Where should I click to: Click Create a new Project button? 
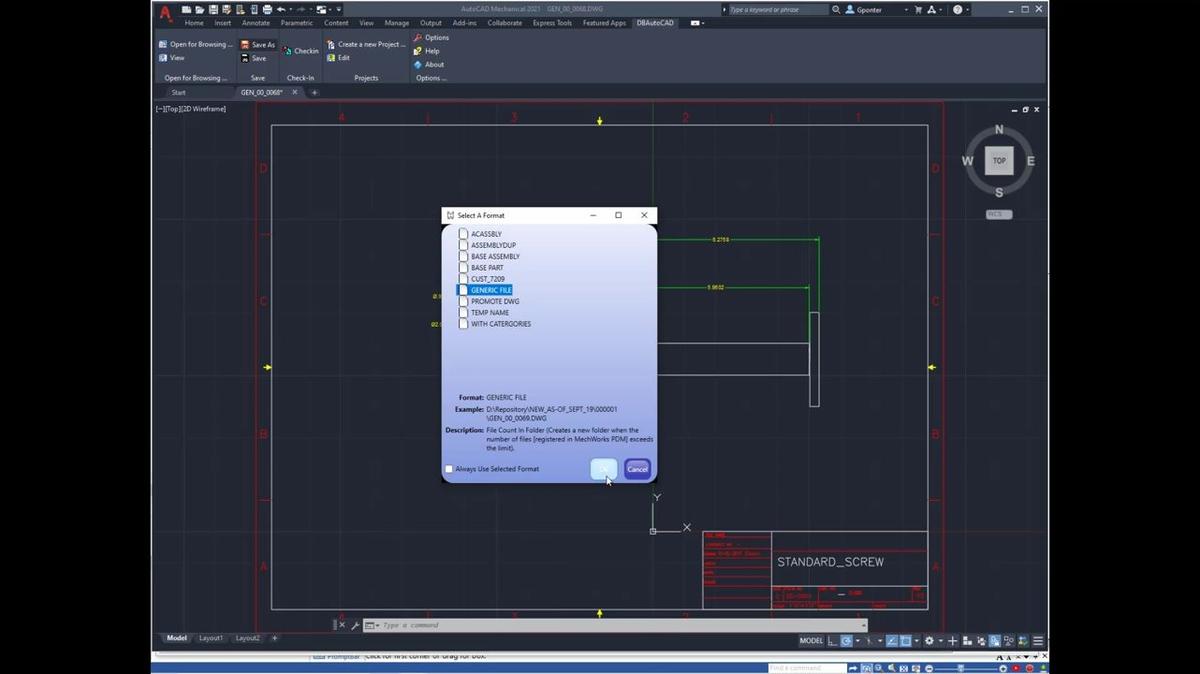(366, 44)
